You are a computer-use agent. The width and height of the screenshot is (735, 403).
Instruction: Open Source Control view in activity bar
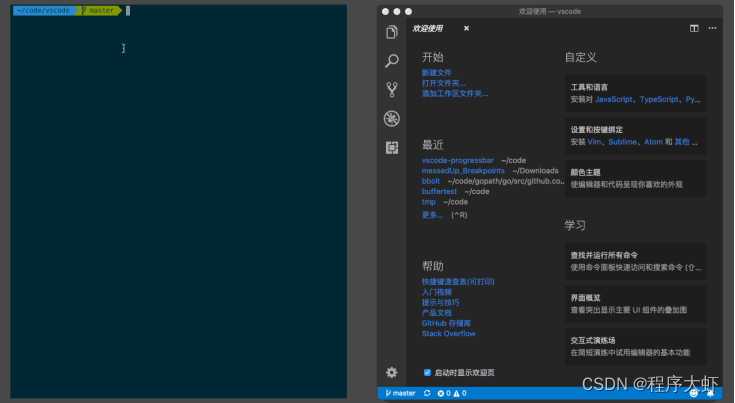(x=392, y=90)
